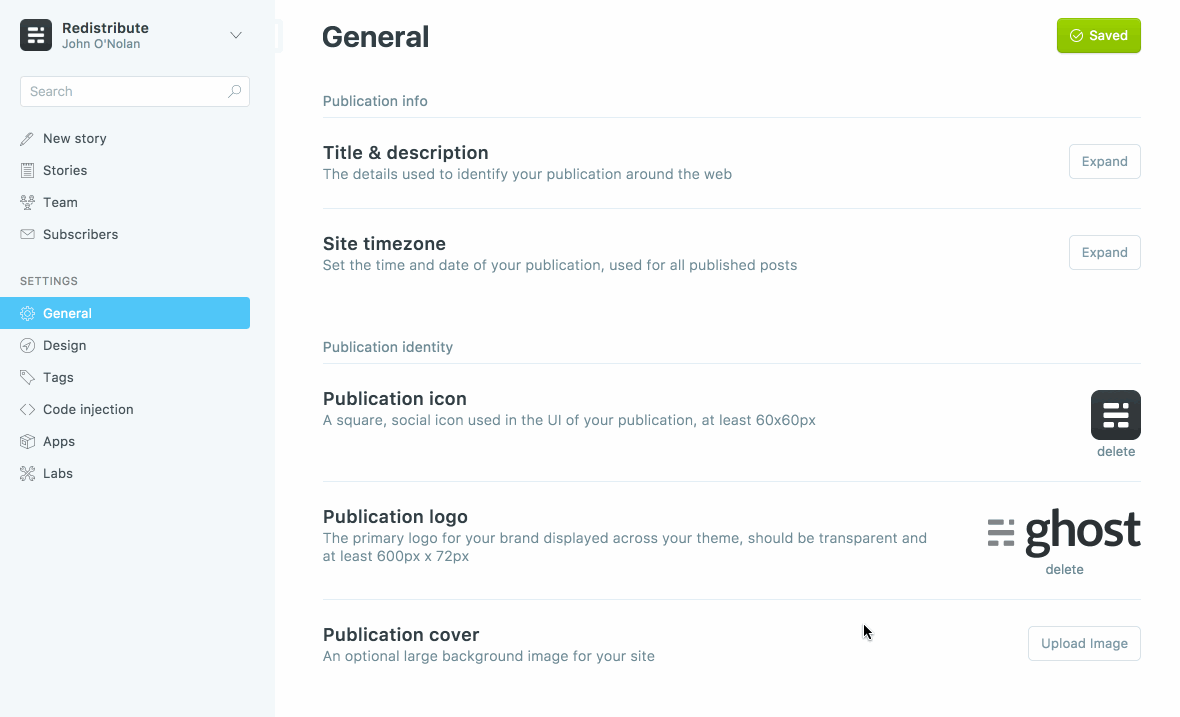Expand the Title & description section
1180x717 pixels.
(x=1104, y=161)
